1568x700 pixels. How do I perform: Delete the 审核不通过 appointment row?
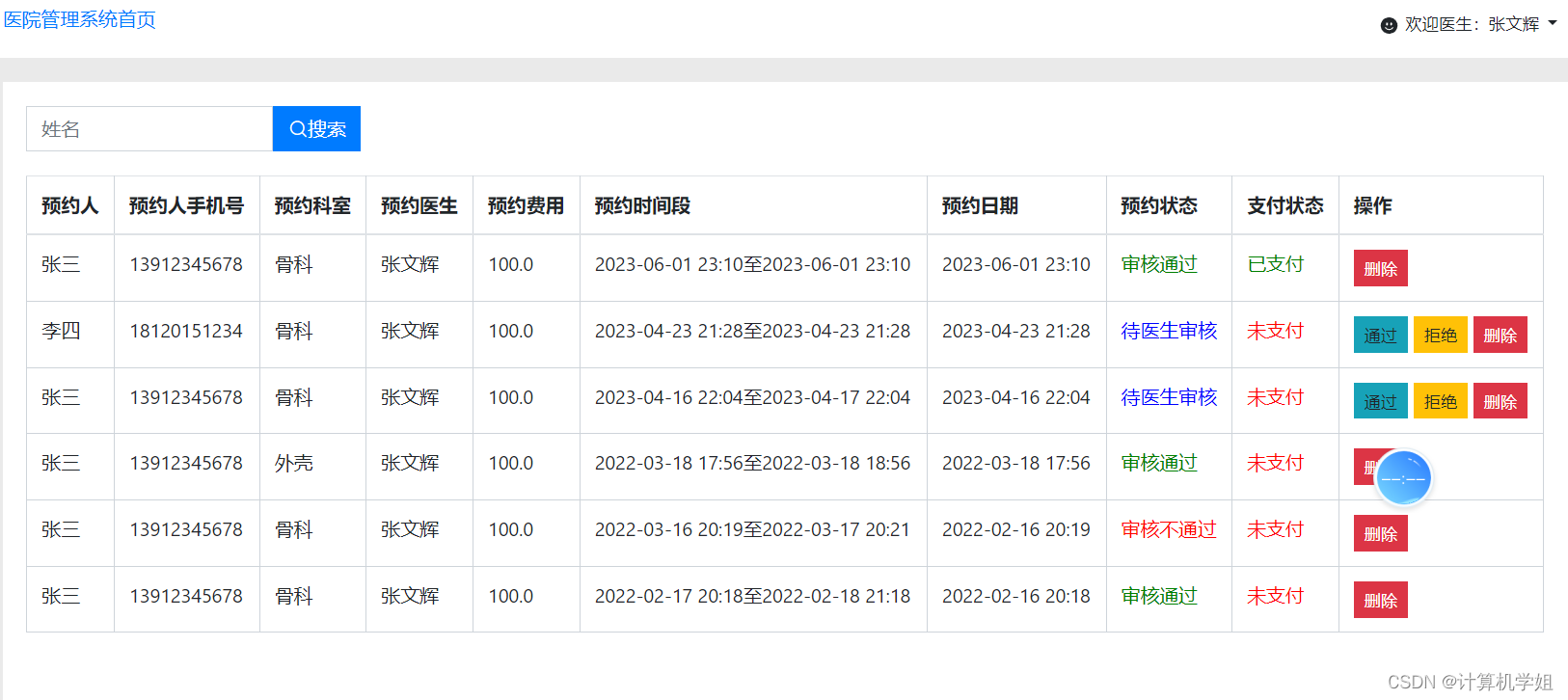(x=1380, y=534)
